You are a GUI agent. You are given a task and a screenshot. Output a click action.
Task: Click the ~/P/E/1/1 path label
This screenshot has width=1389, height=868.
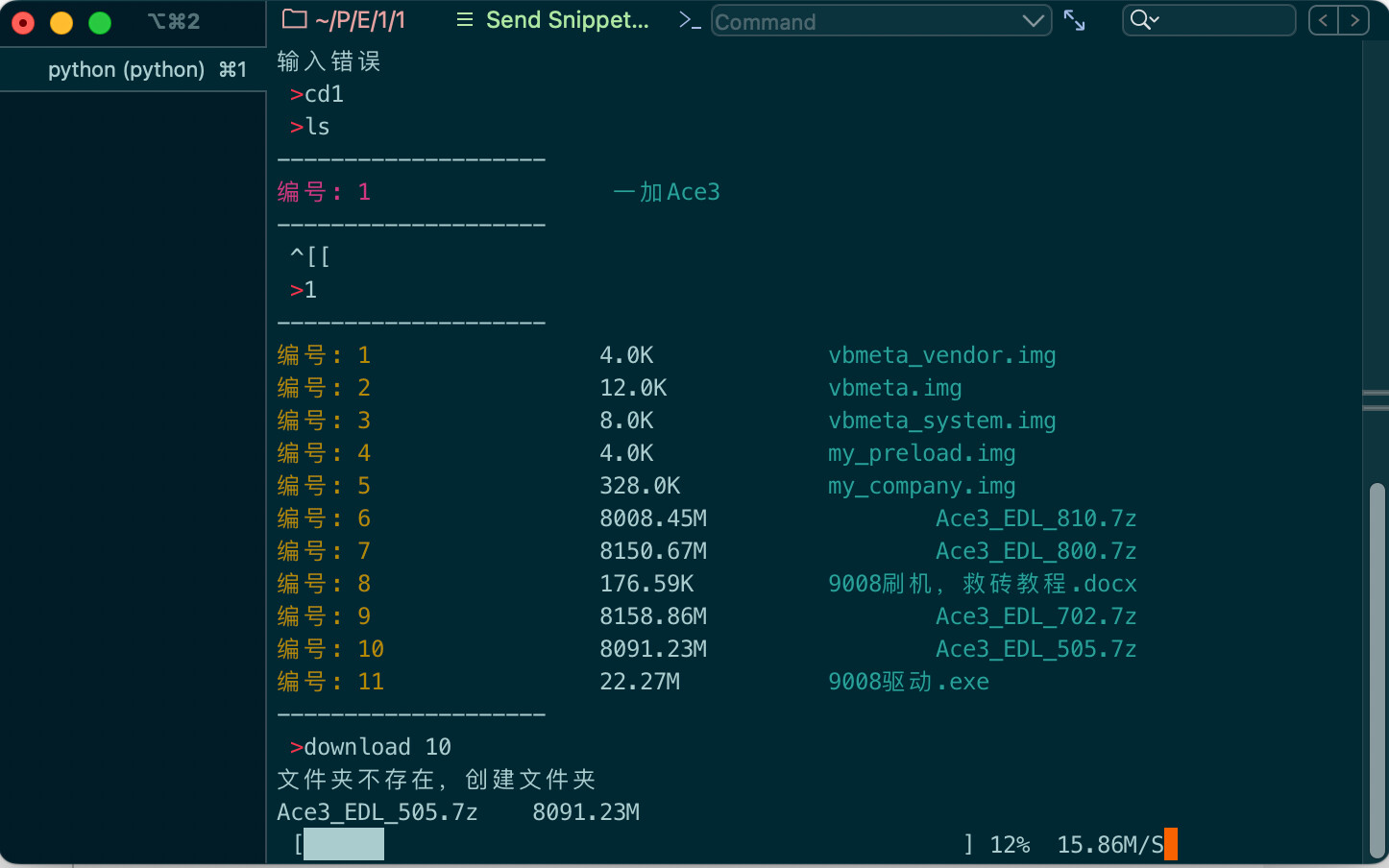(x=360, y=20)
